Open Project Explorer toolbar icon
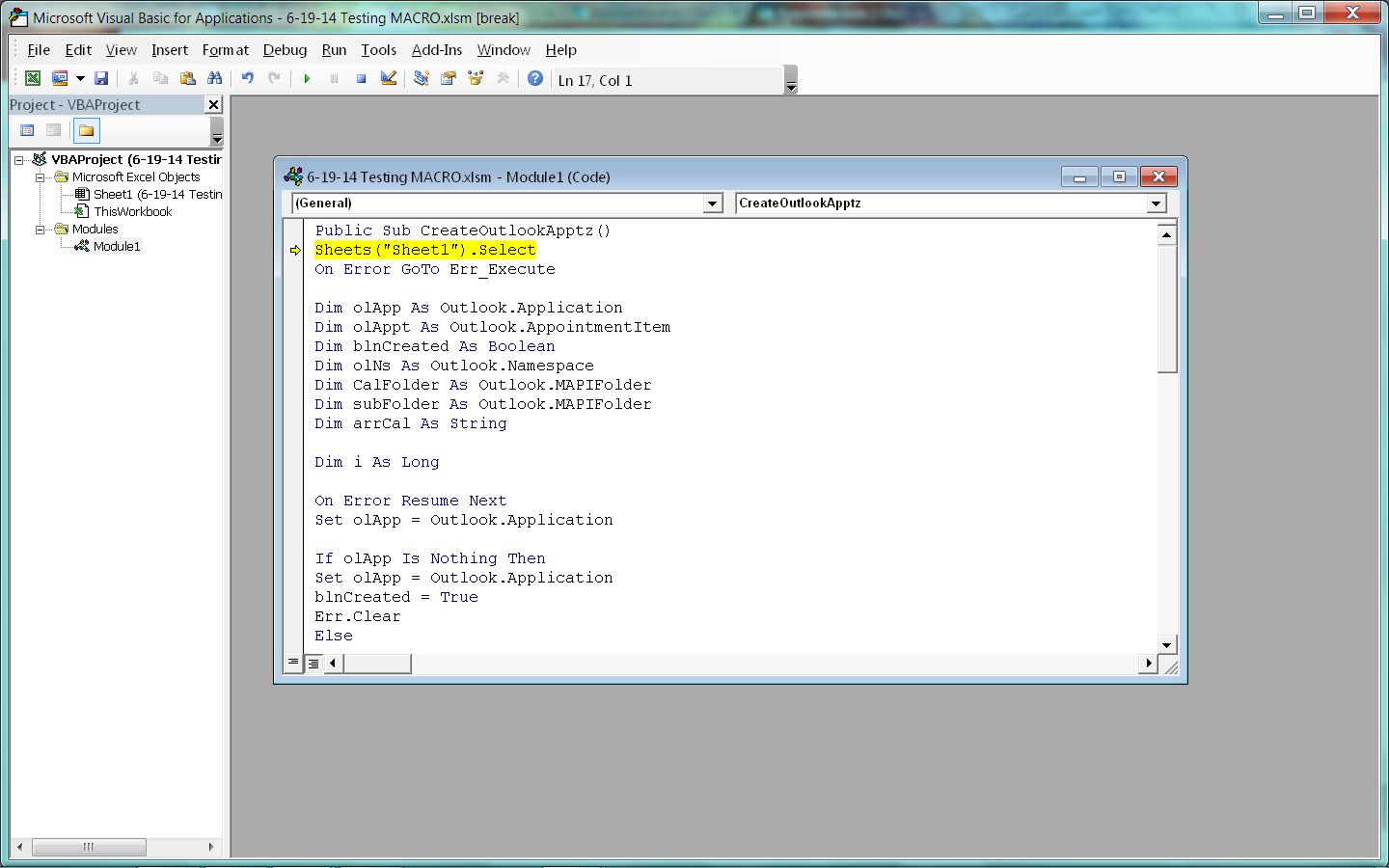Viewport: 1389px width, 868px height. [x=422, y=79]
